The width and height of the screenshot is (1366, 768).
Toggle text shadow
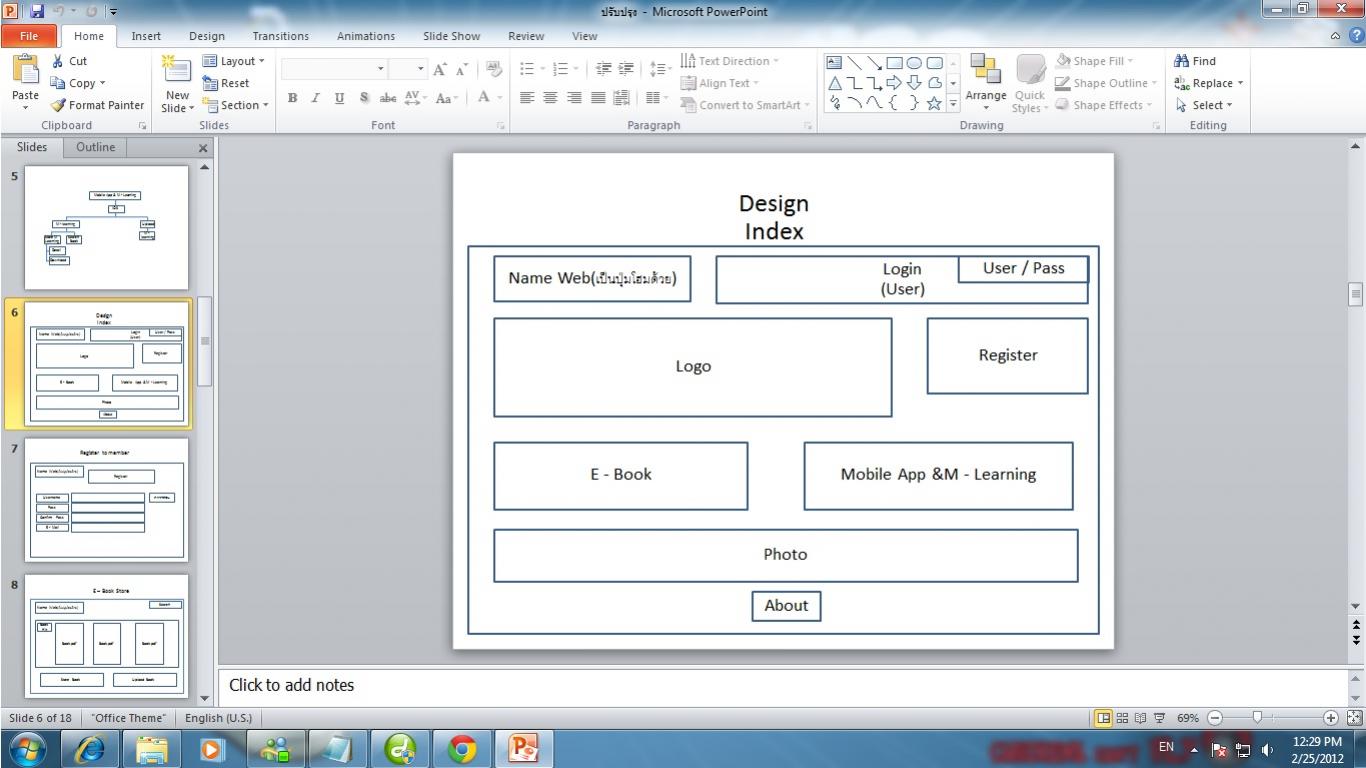[364, 98]
